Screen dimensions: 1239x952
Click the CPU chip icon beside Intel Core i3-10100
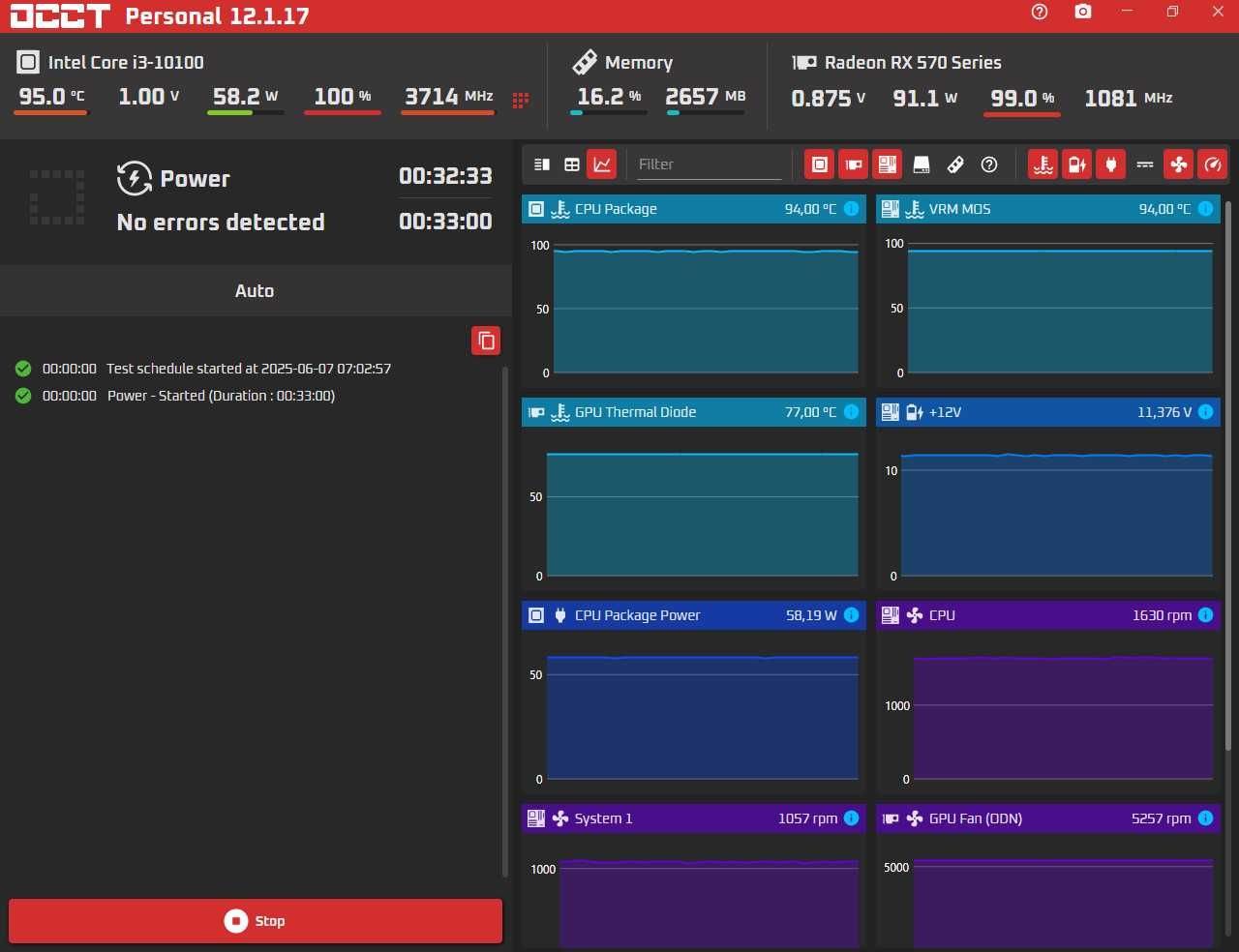[28, 63]
